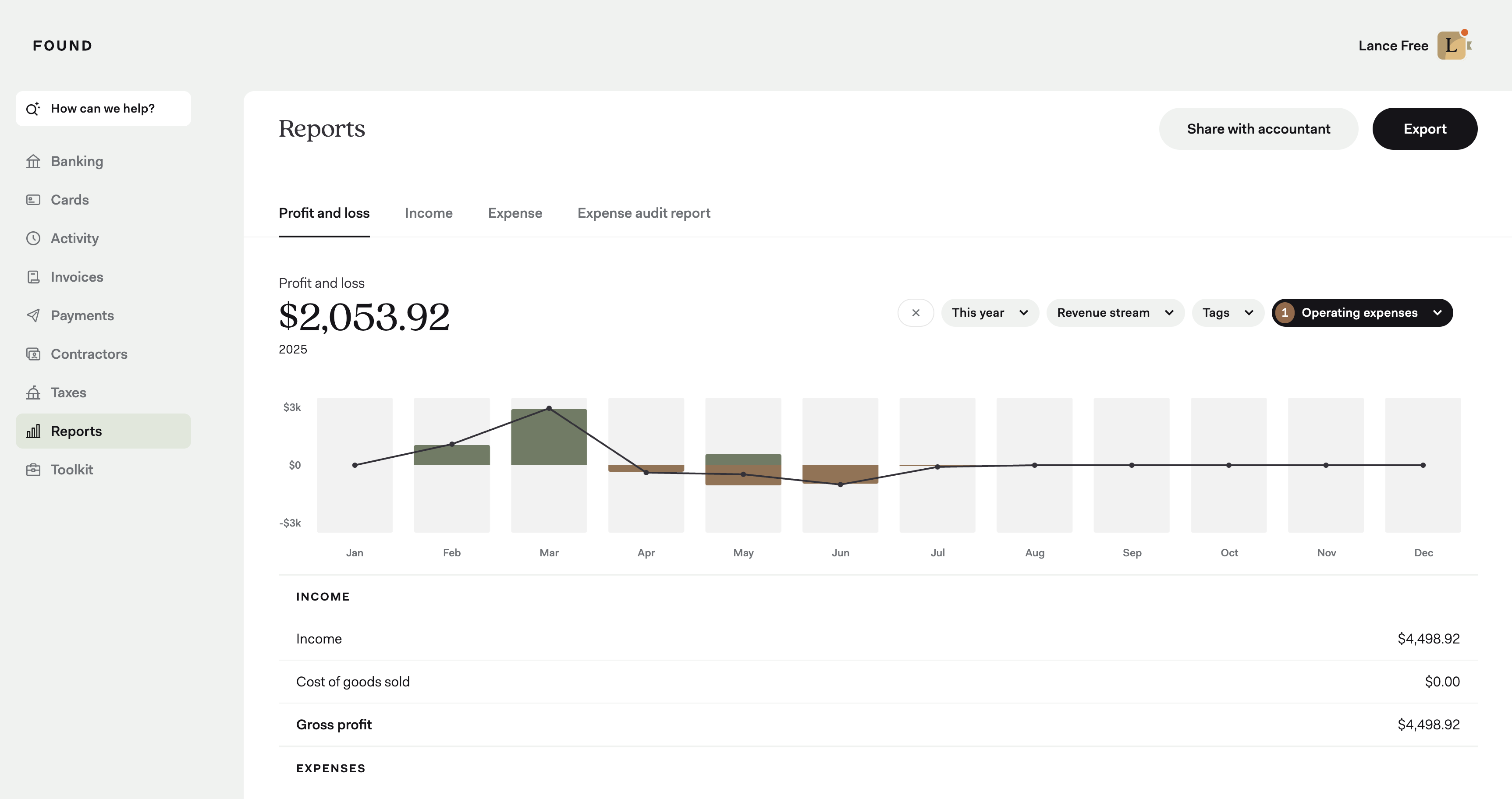Open the Tags filter dropdown
Viewport: 1512px width, 799px height.
[1228, 313]
